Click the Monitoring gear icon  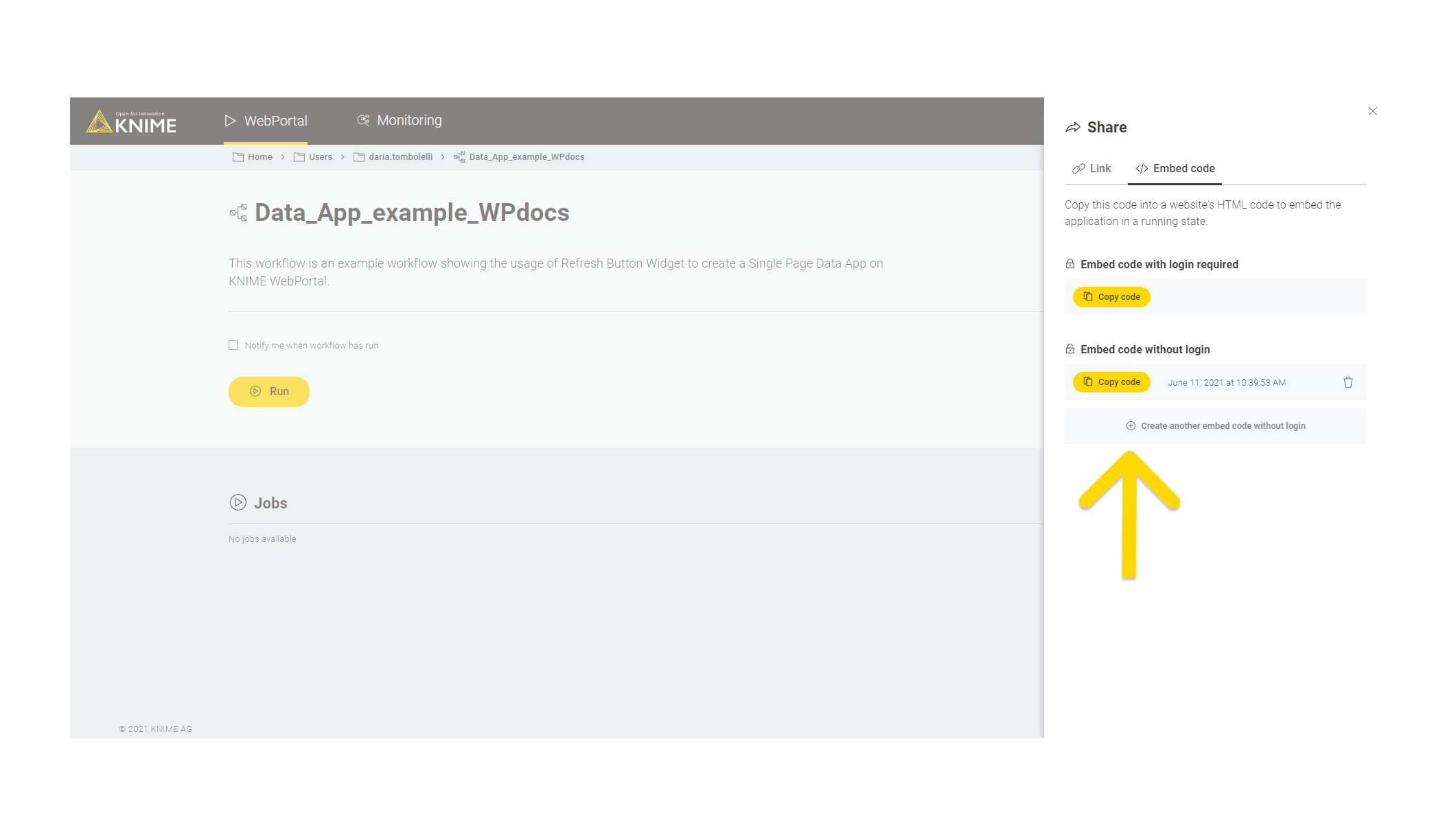coord(363,120)
